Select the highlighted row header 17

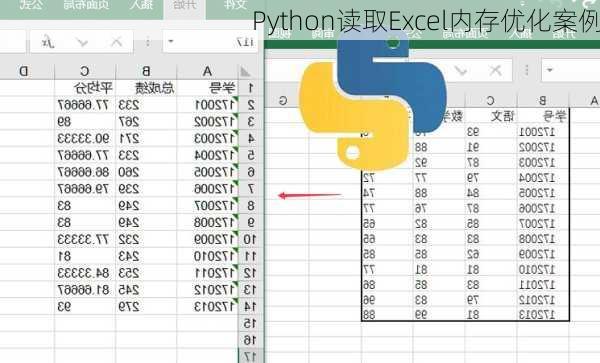250,357
